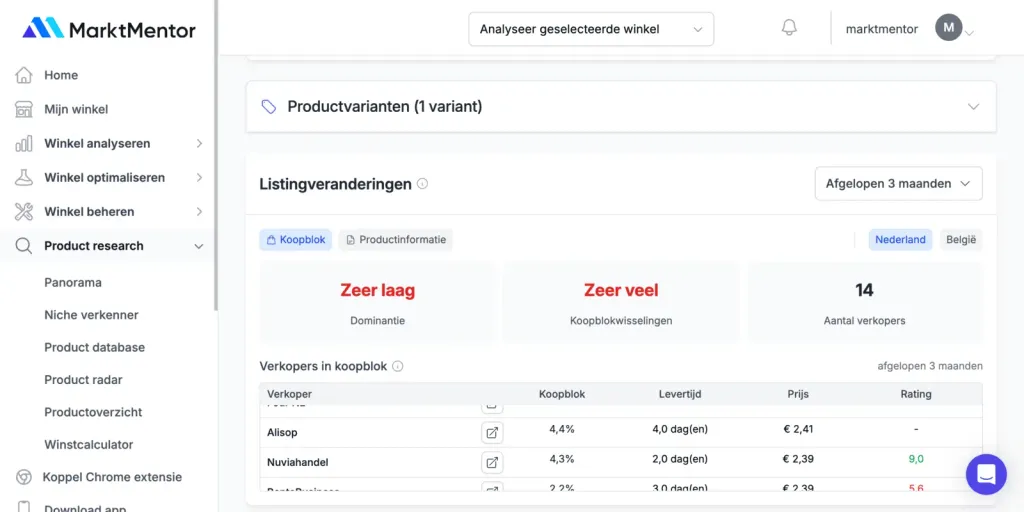This screenshot has width=1024, height=512.
Task: Open Product database page
Action: tap(95, 347)
